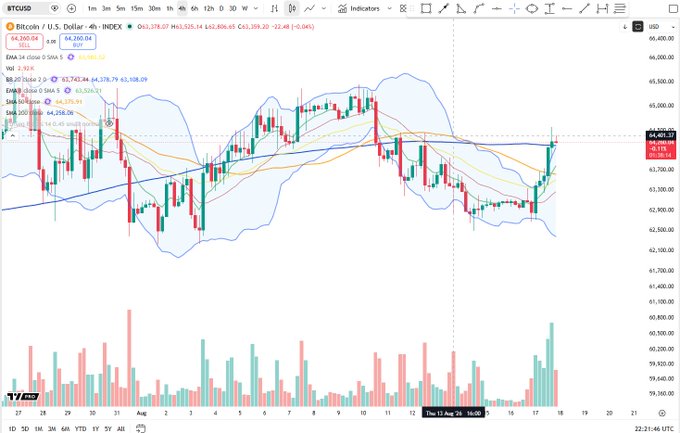Select the 1D date range
The height and width of the screenshot is (433, 680).
coord(12,429)
